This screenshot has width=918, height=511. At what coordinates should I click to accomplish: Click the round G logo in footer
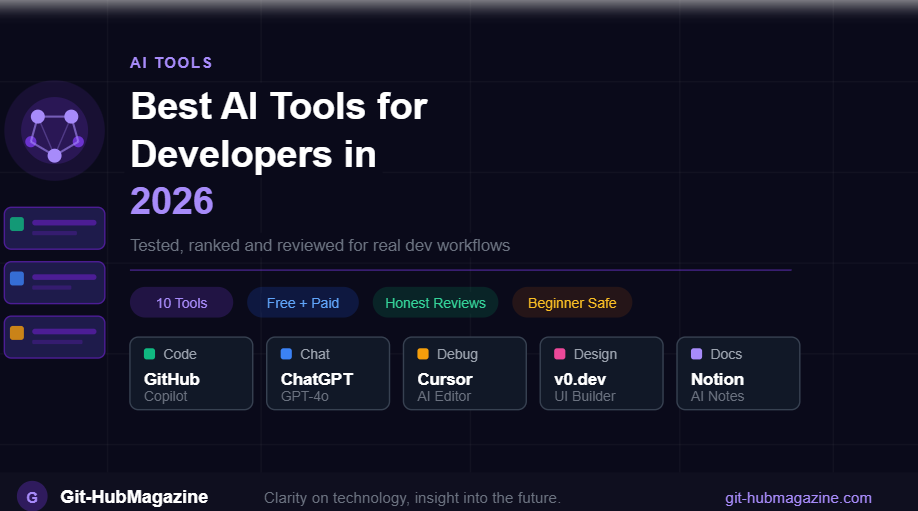[32, 496]
